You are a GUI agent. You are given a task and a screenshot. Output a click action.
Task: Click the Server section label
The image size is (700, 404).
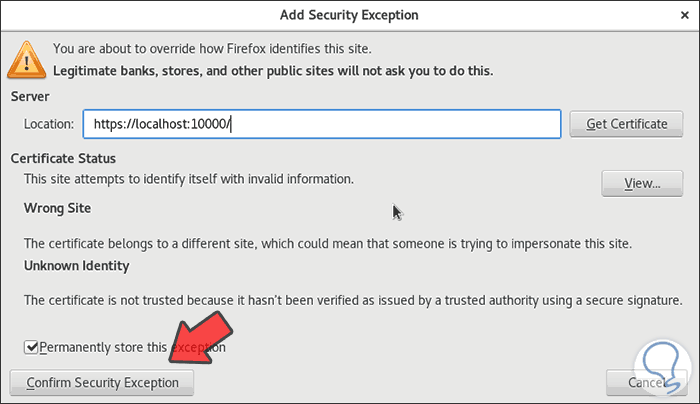30,95
